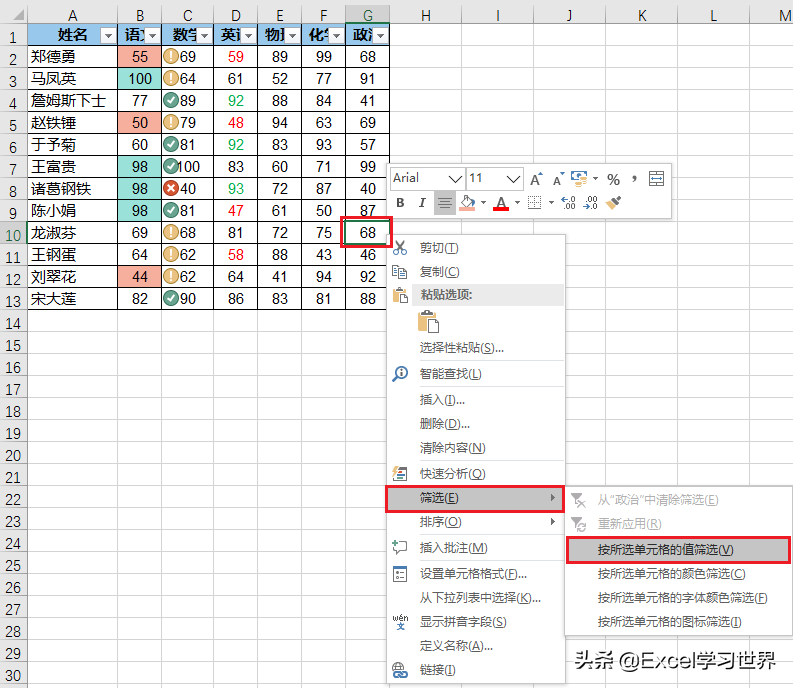
Task: Choose 复制(C) from context menu
Action: click(x=476, y=272)
